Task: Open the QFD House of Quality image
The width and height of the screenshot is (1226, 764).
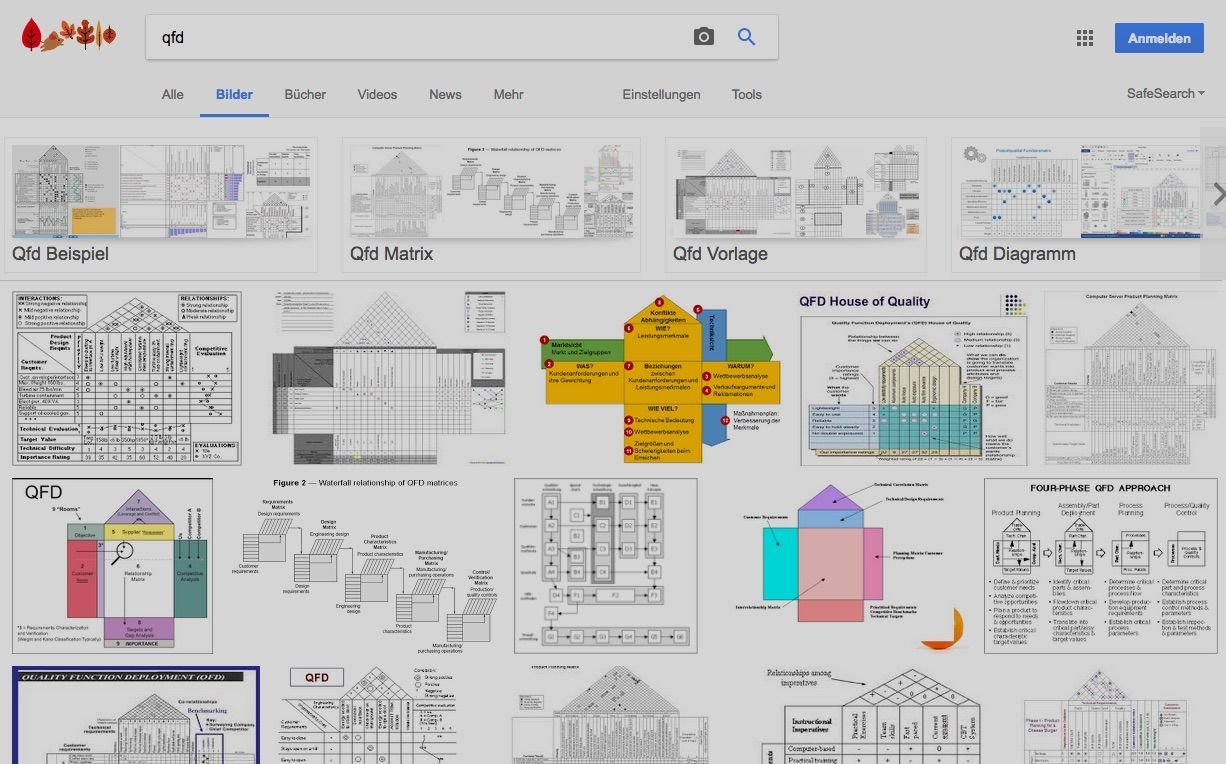Action: (913, 379)
